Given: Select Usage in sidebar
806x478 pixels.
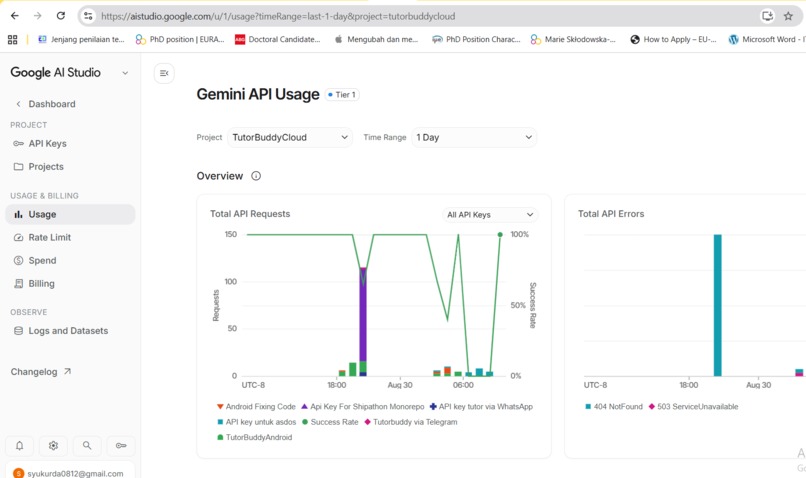Looking at the screenshot, I should point(70,214).
